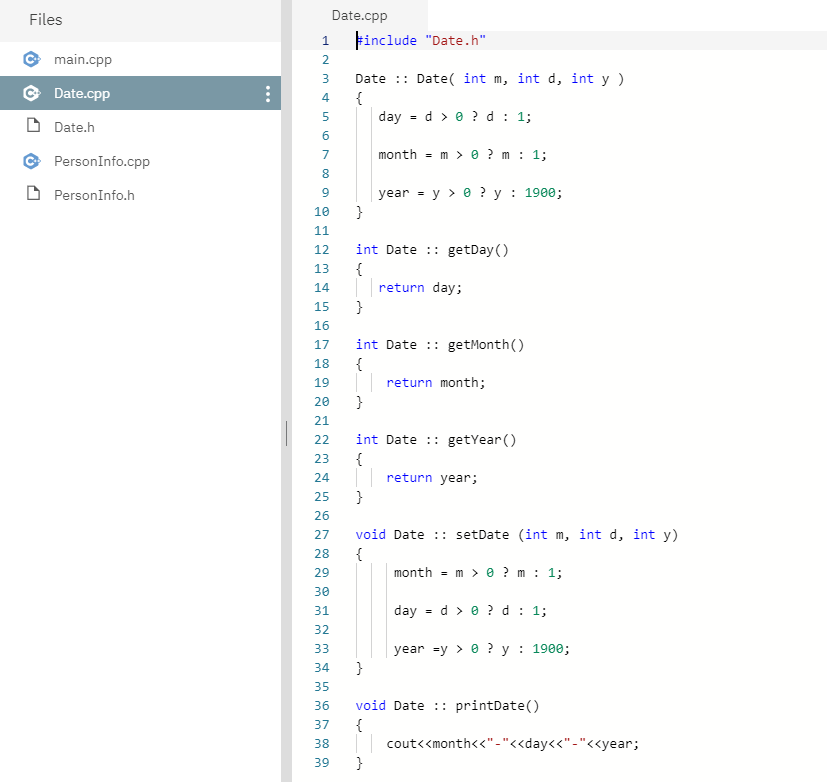Open PersonInfo.h from the Files panel
This screenshot has height=782, width=827.
point(140,195)
